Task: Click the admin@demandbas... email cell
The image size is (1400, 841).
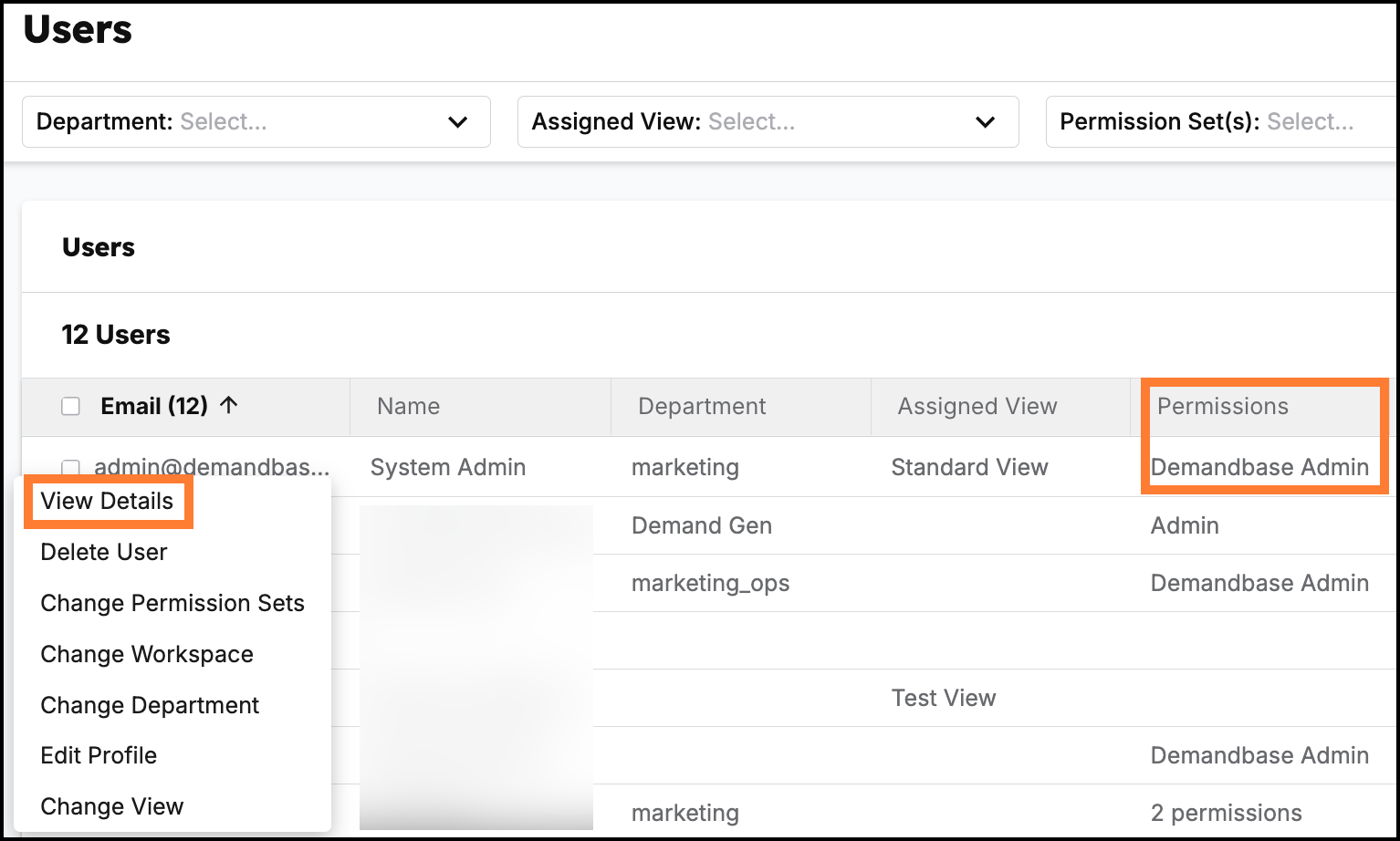Action: [x=212, y=467]
